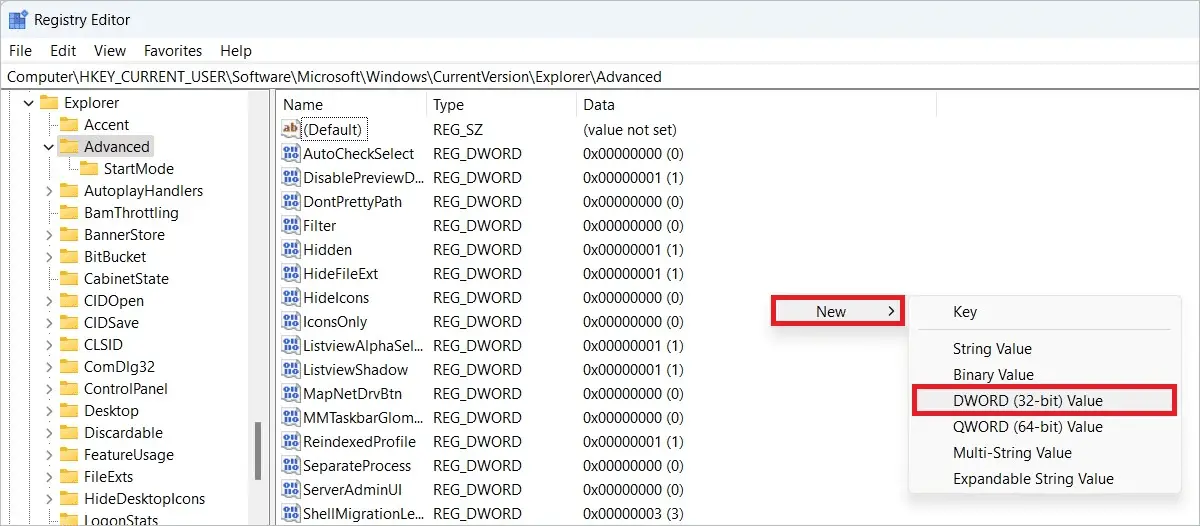
Task: Open the Favorites menu
Action: click(x=173, y=50)
